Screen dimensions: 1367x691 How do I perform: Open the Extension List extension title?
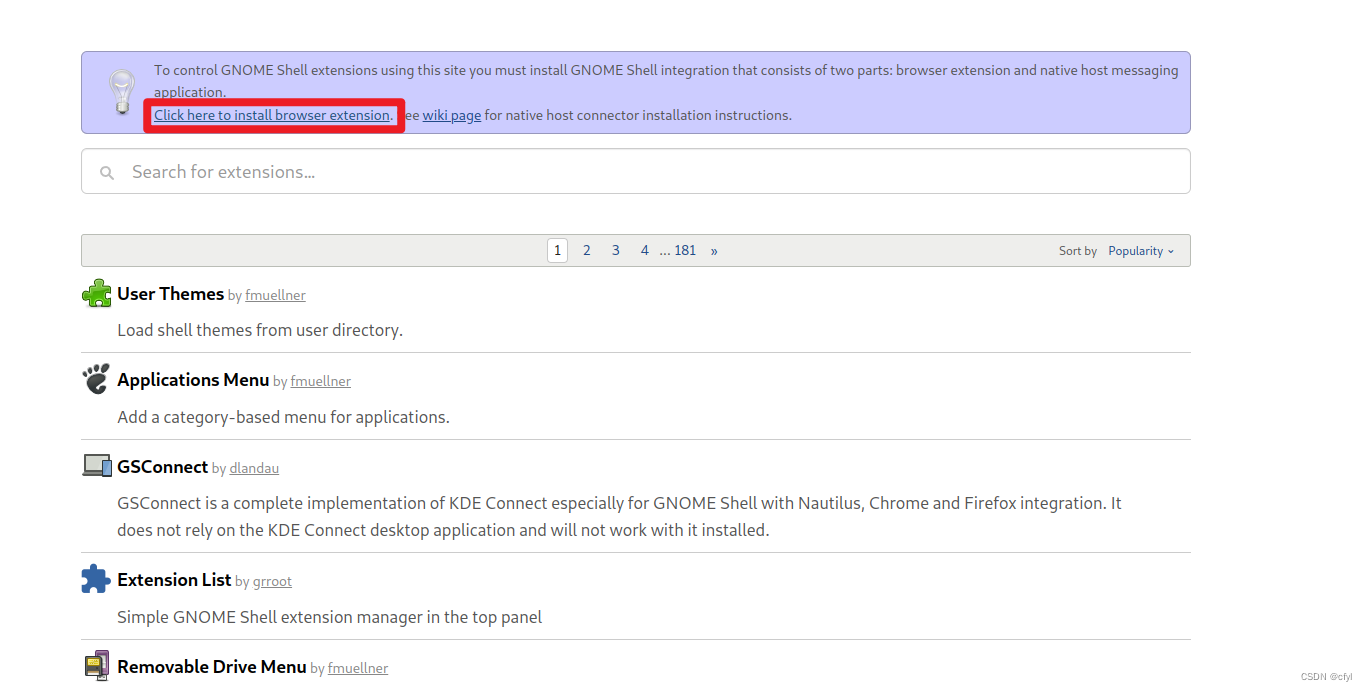(174, 579)
